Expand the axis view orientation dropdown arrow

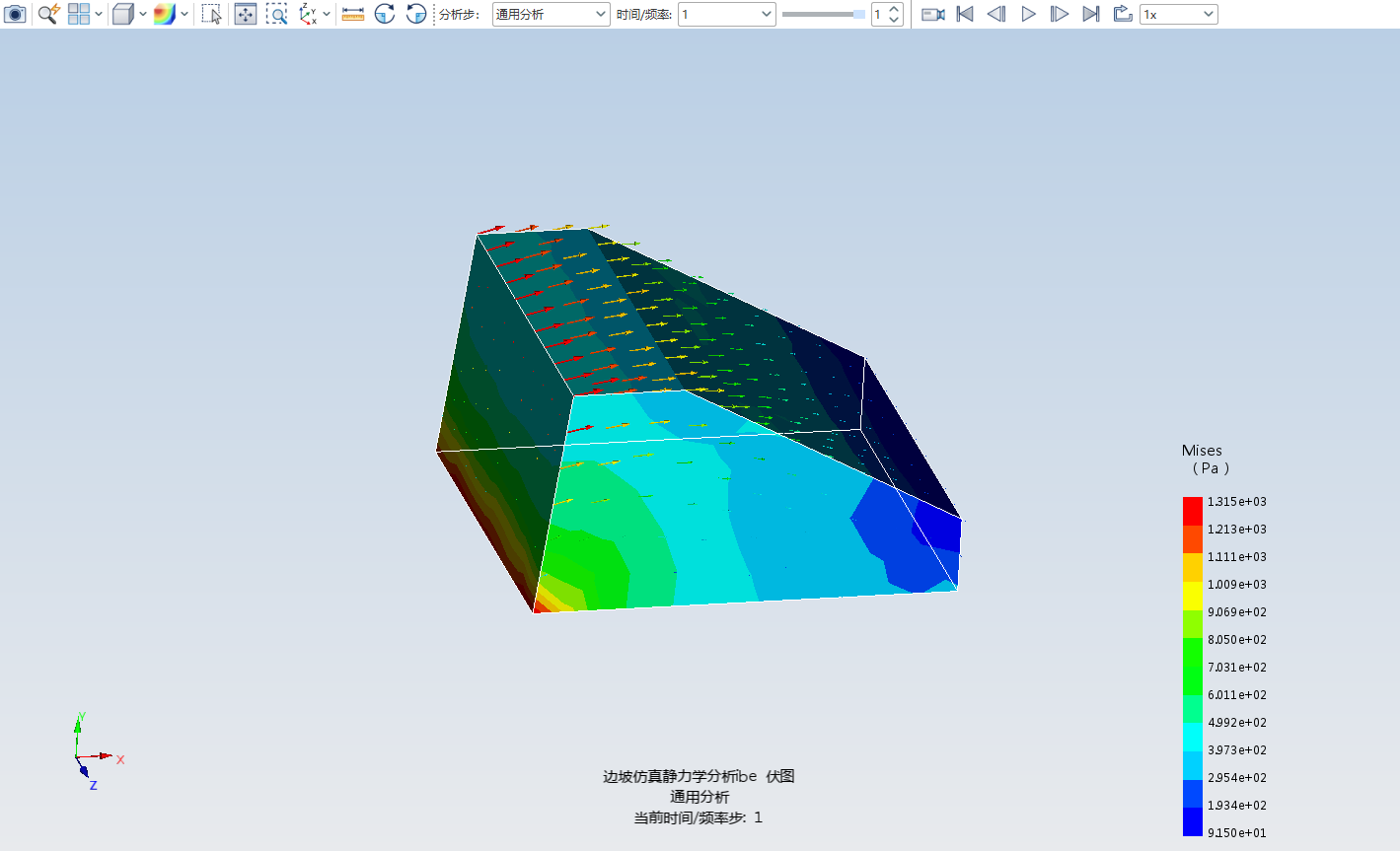pyautogui.click(x=327, y=14)
